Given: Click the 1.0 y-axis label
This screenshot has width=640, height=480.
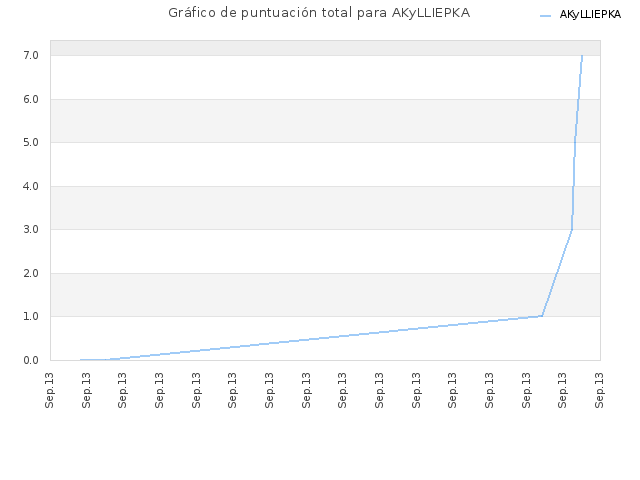Looking at the screenshot, I should (31, 316).
